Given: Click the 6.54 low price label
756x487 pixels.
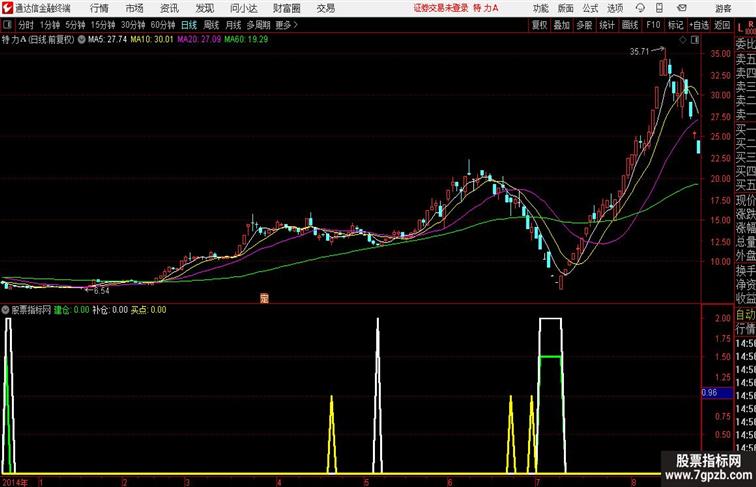Looking at the screenshot, I should (102, 291).
